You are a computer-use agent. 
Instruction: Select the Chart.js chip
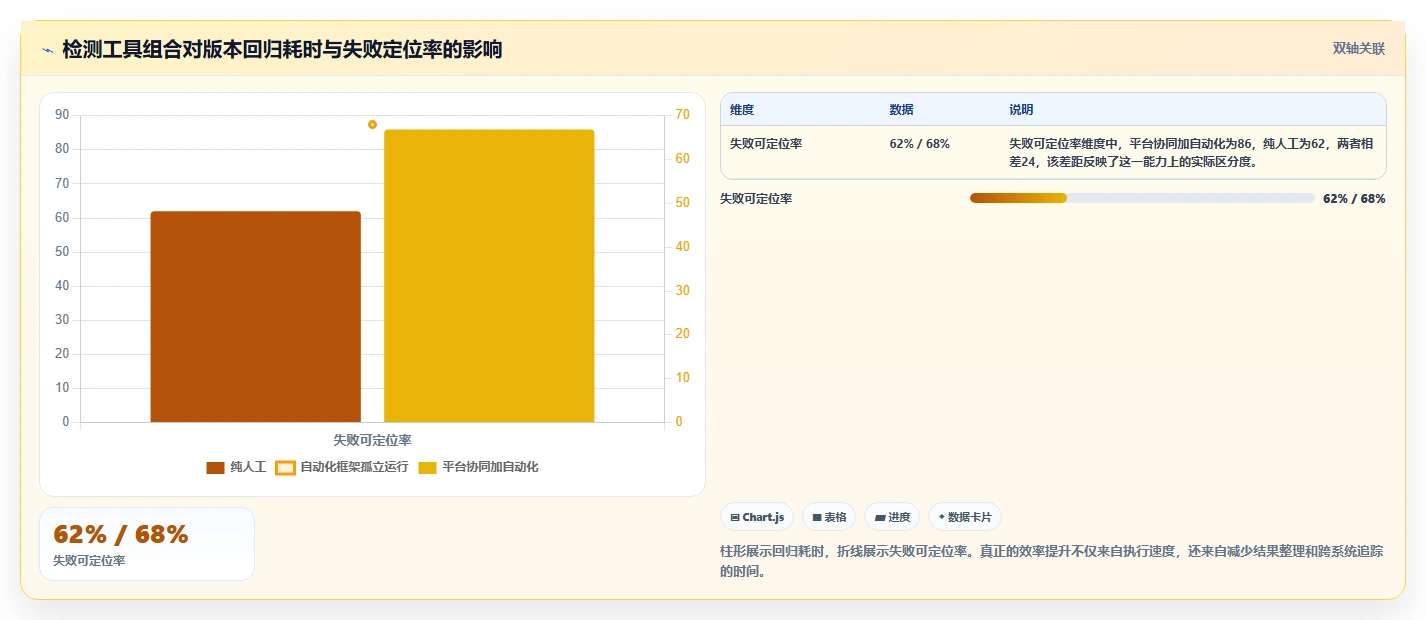tap(757, 517)
